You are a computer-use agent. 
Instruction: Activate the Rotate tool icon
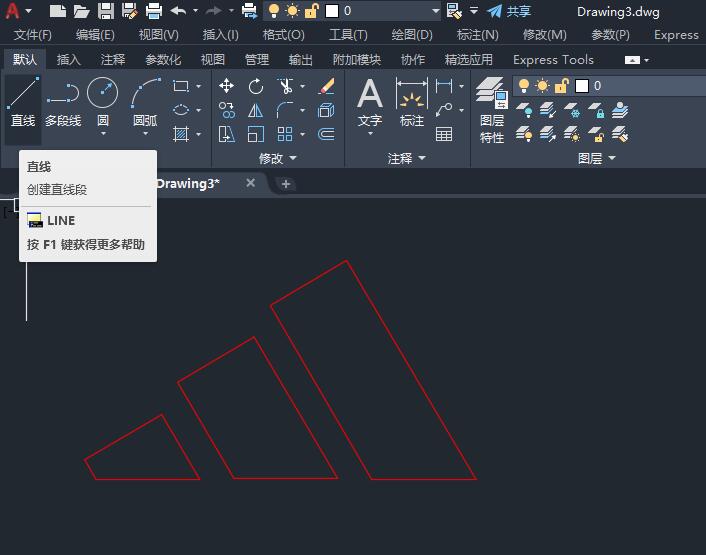click(256, 86)
